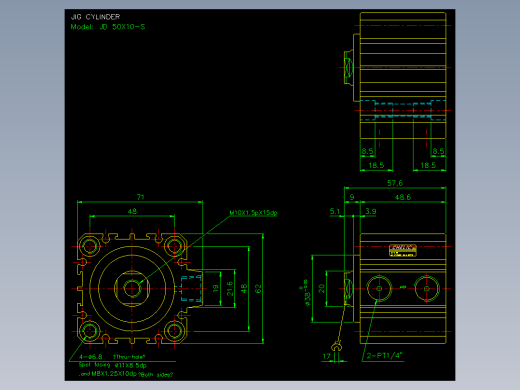Select the vertical "48" dimension beside 62
Screen dimensions: 520x390
[244, 288]
